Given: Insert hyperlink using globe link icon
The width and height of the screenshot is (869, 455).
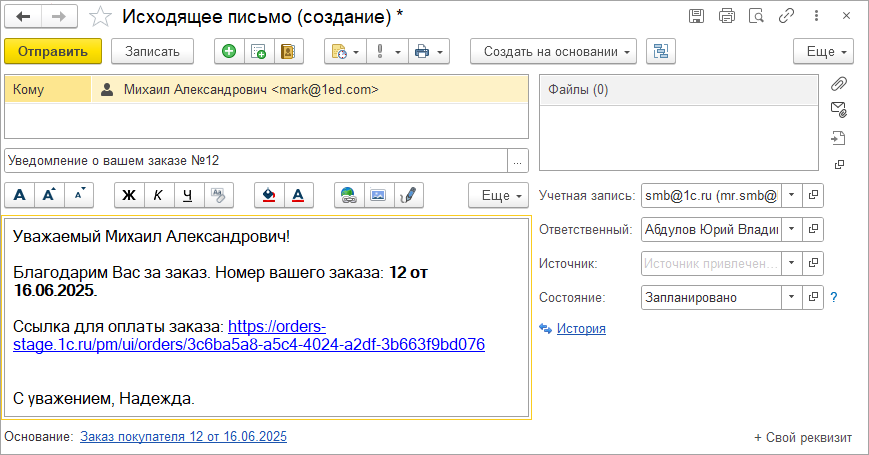Looking at the screenshot, I should pyautogui.click(x=349, y=195).
